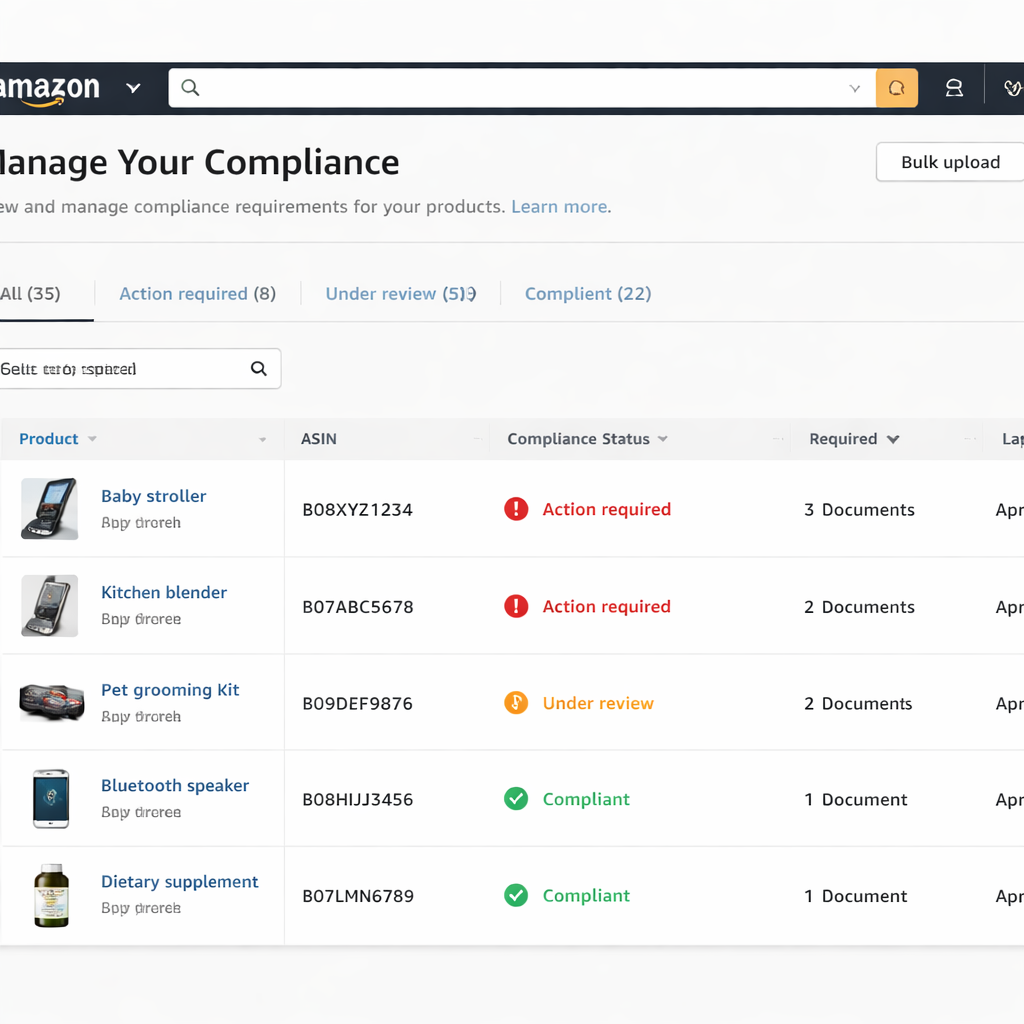The image size is (1024, 1024).
Task: Open the Learn more link
Action: point(559,207)
